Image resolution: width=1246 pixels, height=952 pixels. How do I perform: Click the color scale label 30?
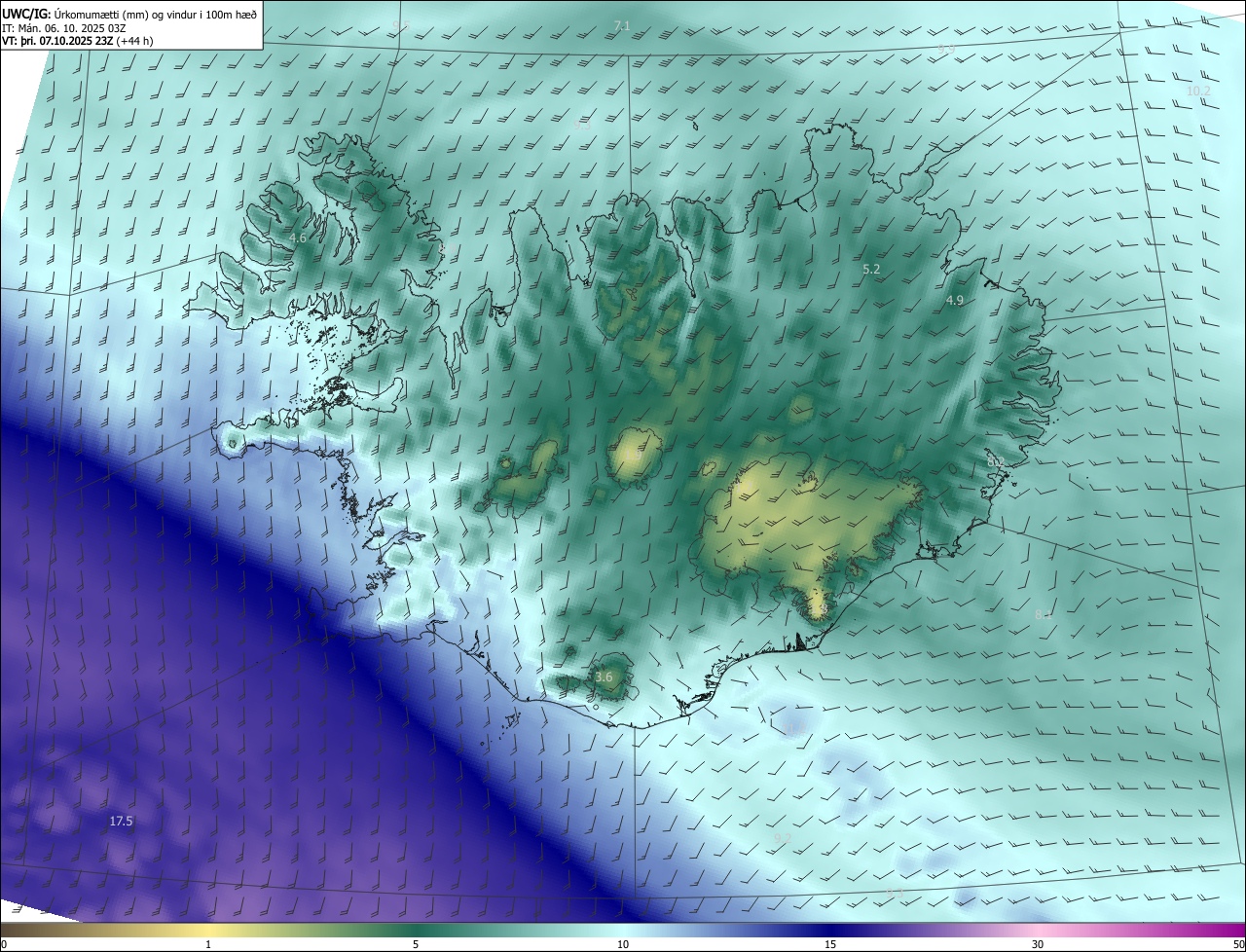click(1038, 944)
